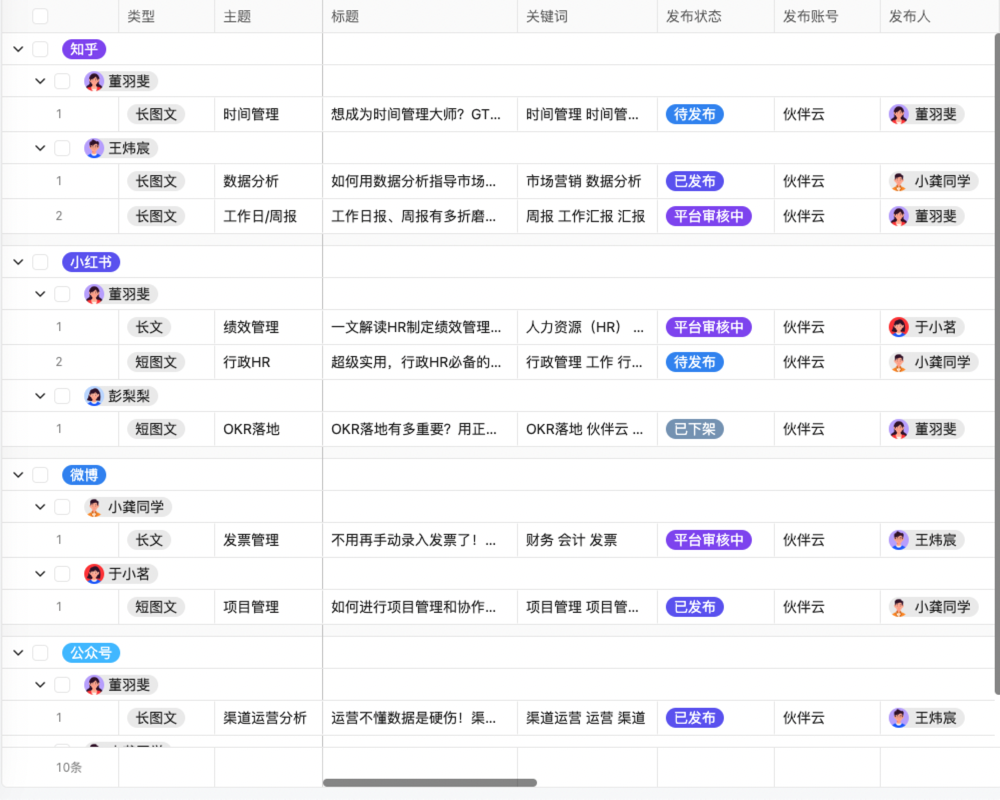Select the checkbox for the 知乎 group row
This screenshot has height=800, width=1000.
coord(40,48)
